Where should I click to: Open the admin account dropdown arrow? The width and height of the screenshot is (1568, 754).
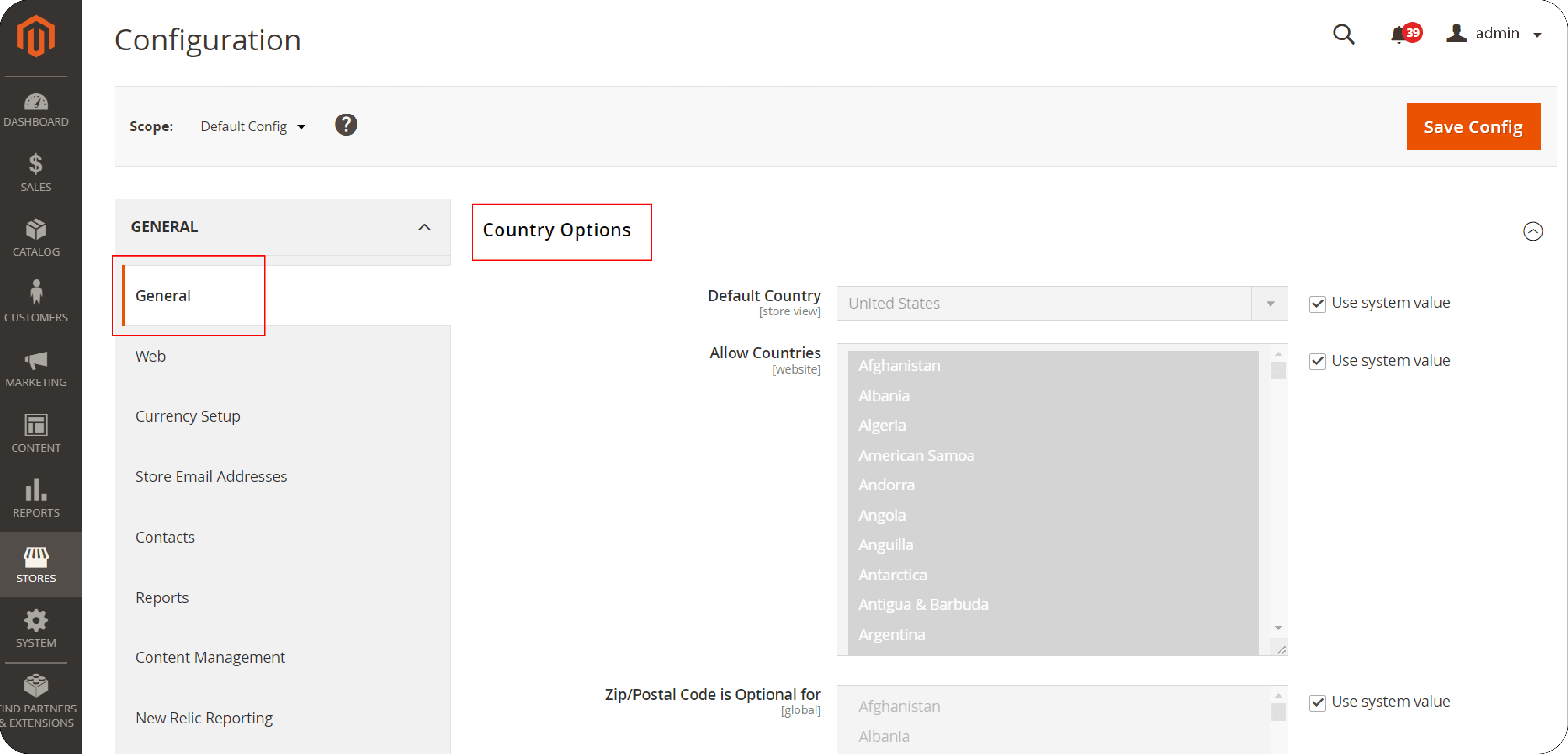coord(1537,35)
